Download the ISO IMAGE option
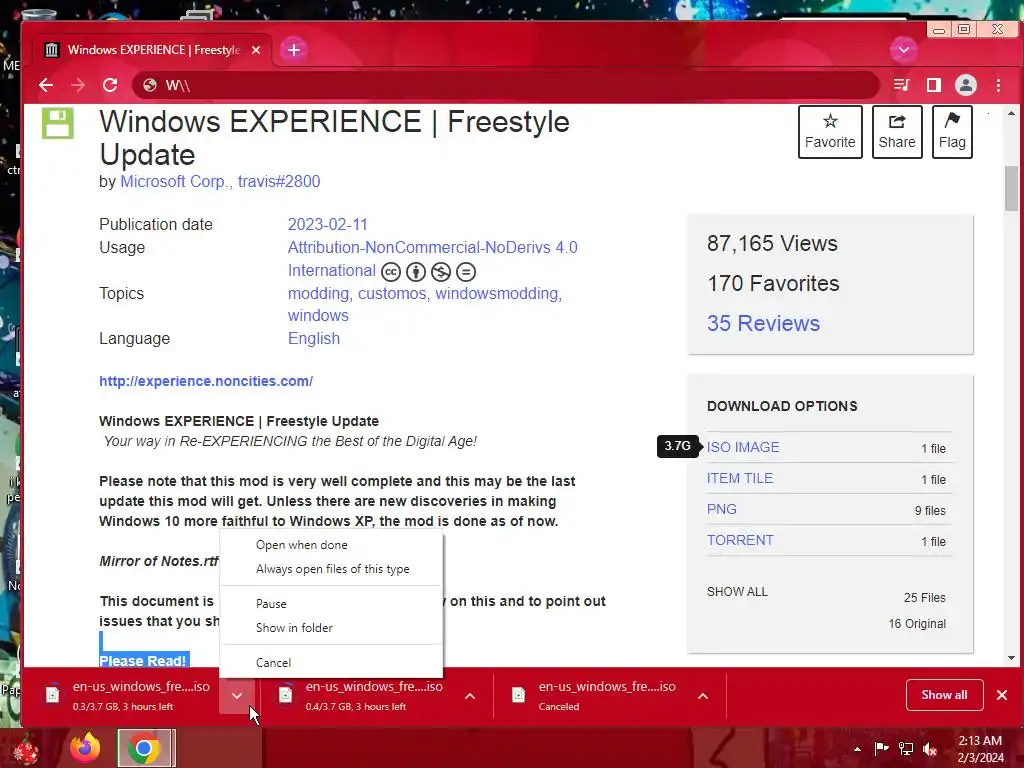This screenshot has height=768, width=1024. click(743, 447)
